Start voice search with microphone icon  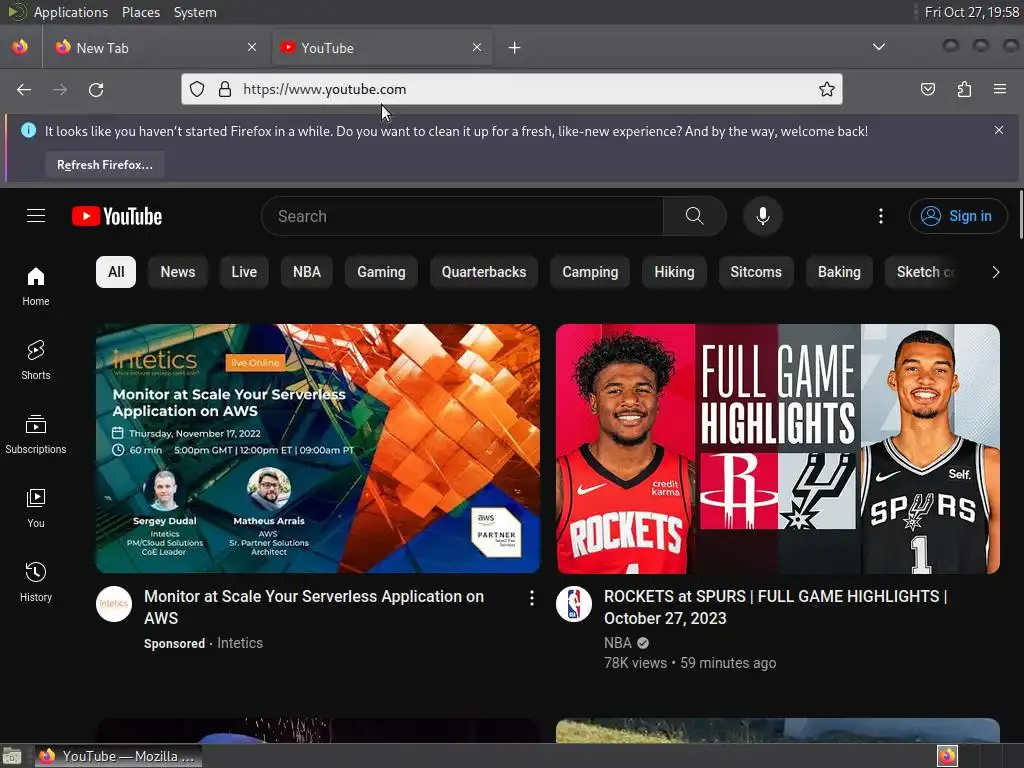[762, 216]
